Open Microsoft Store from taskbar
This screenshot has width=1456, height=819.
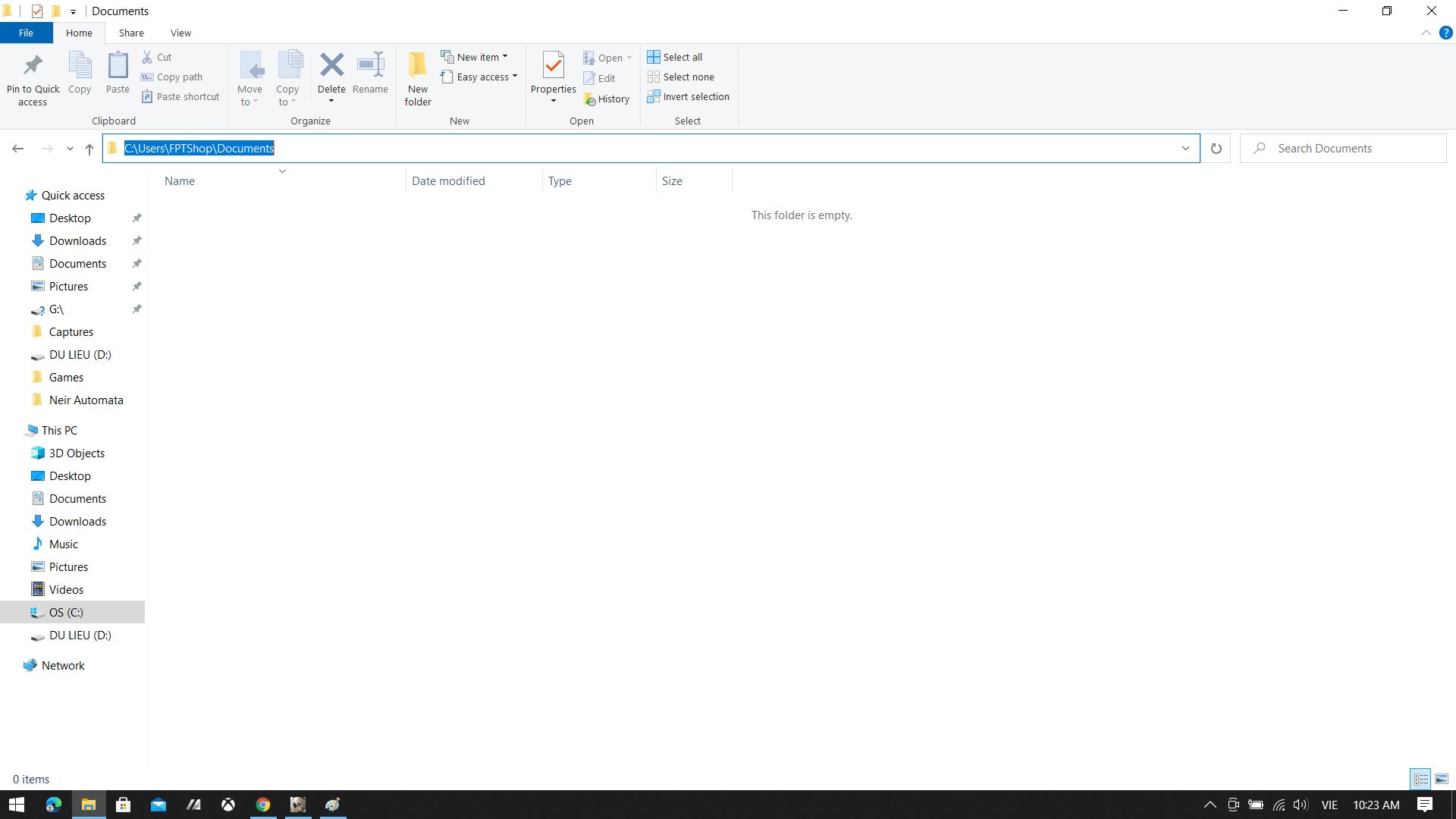pos(123,805)
